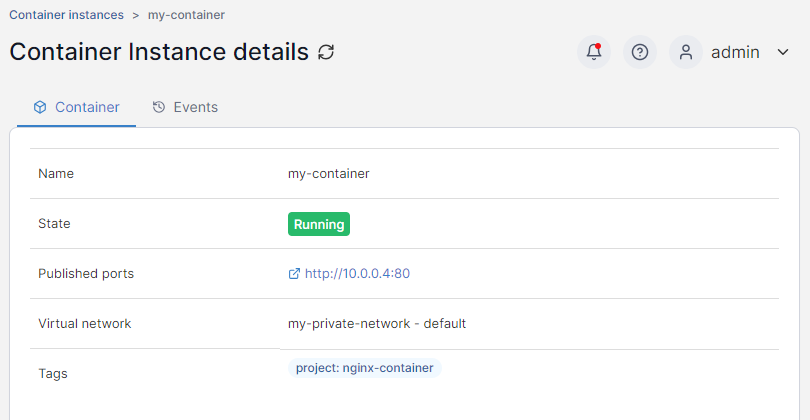
Task: Click the Events tab history icon
Action: [x=159, y=107]
